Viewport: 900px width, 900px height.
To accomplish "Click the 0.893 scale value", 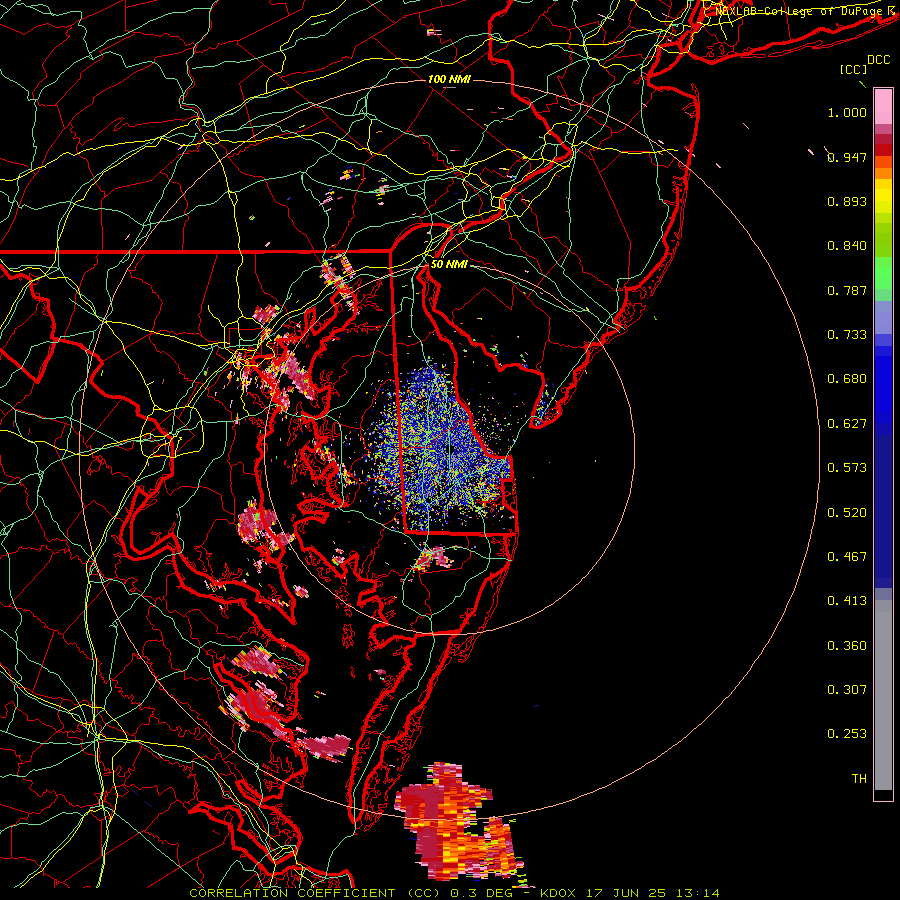I will (x=847, y=201).
